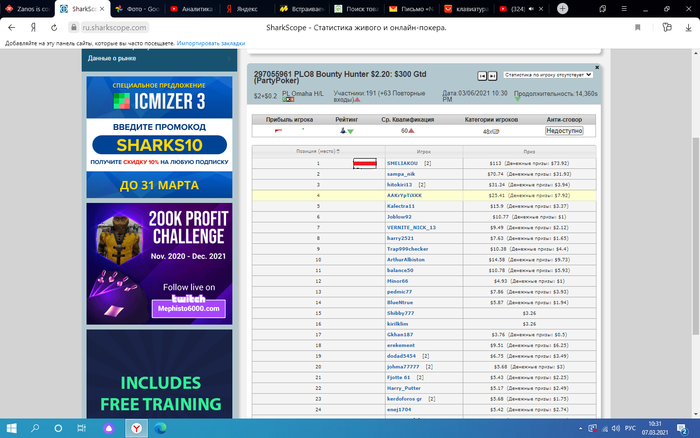Close the SharkScope browser tab
Viewport: 700px width, 438px height.
(102, 9)
